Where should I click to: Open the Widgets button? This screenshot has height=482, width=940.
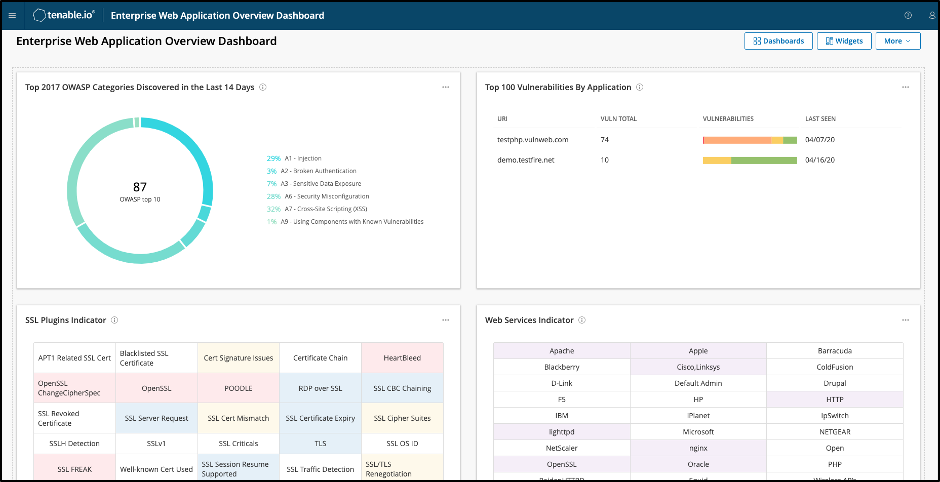[x=844, y=41]
